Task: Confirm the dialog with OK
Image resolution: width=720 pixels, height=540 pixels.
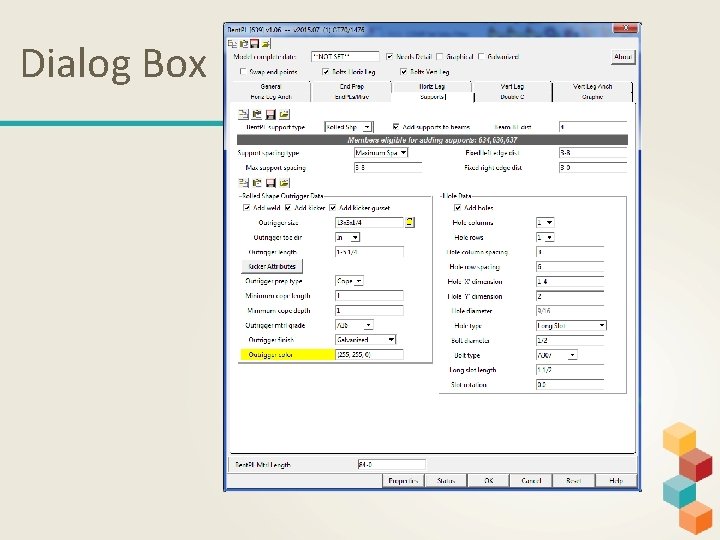Action: point(488,481)
